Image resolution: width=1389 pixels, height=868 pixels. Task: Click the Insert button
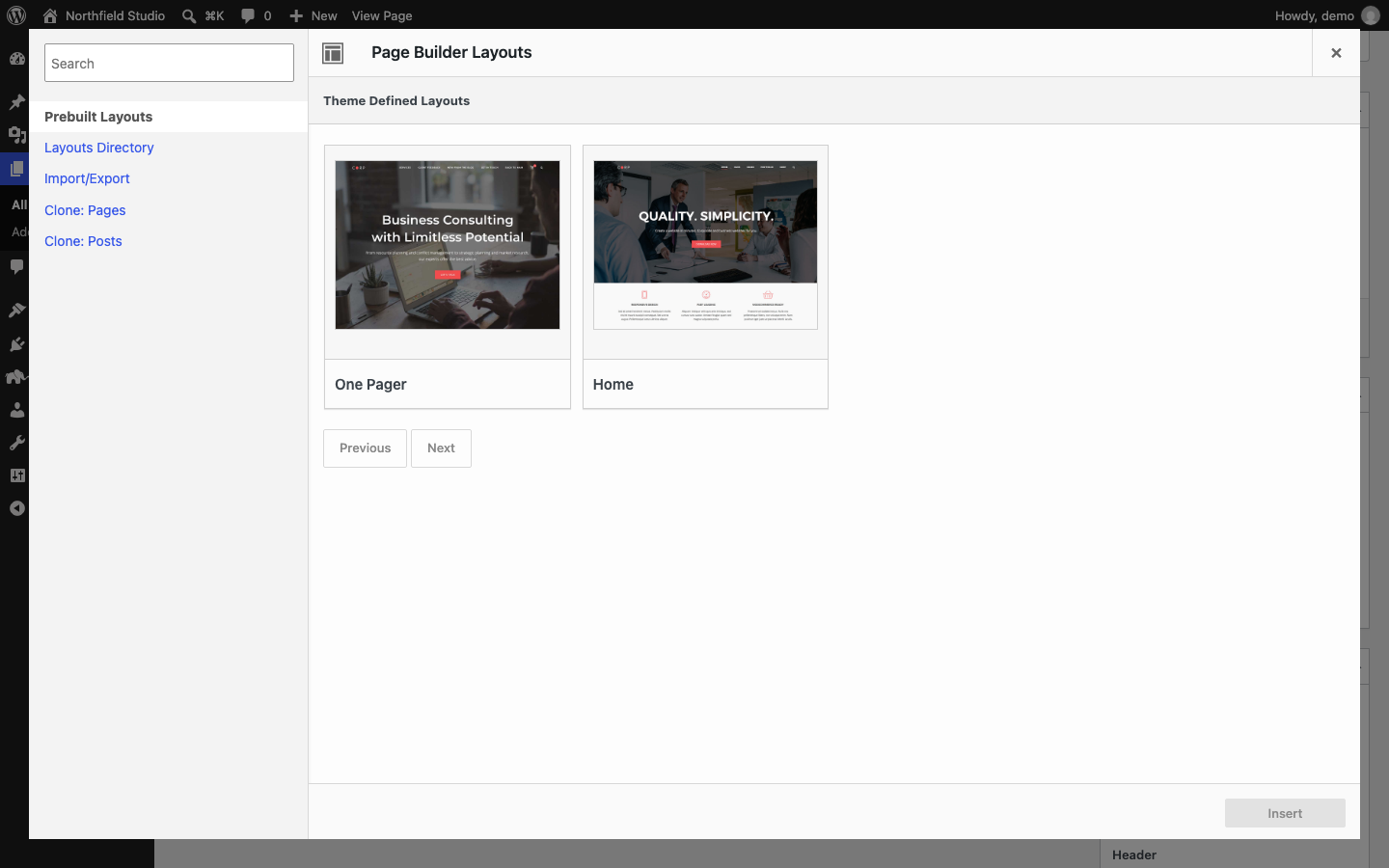click(1285, 813)
